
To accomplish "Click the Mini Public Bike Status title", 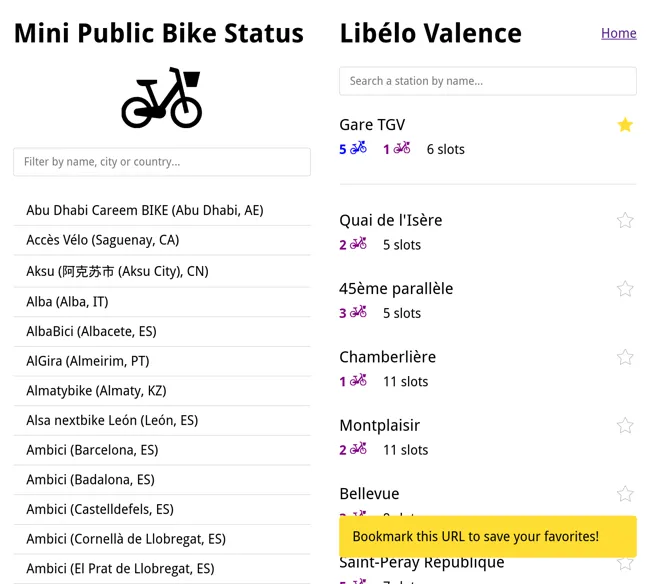I will click(159, 33).
